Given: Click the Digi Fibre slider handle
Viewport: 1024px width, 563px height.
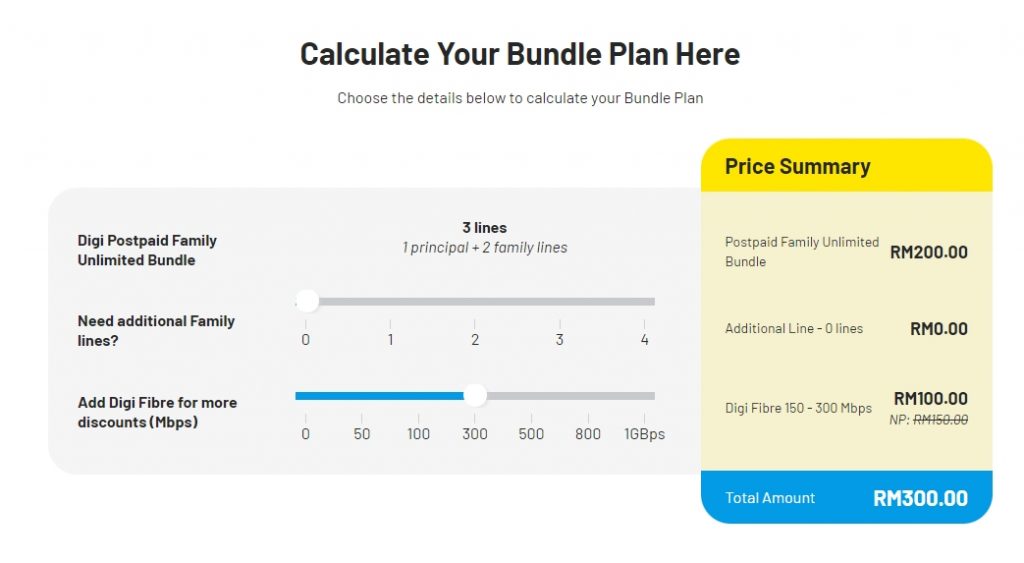Looking at the screenshot, I should point(475,395).
